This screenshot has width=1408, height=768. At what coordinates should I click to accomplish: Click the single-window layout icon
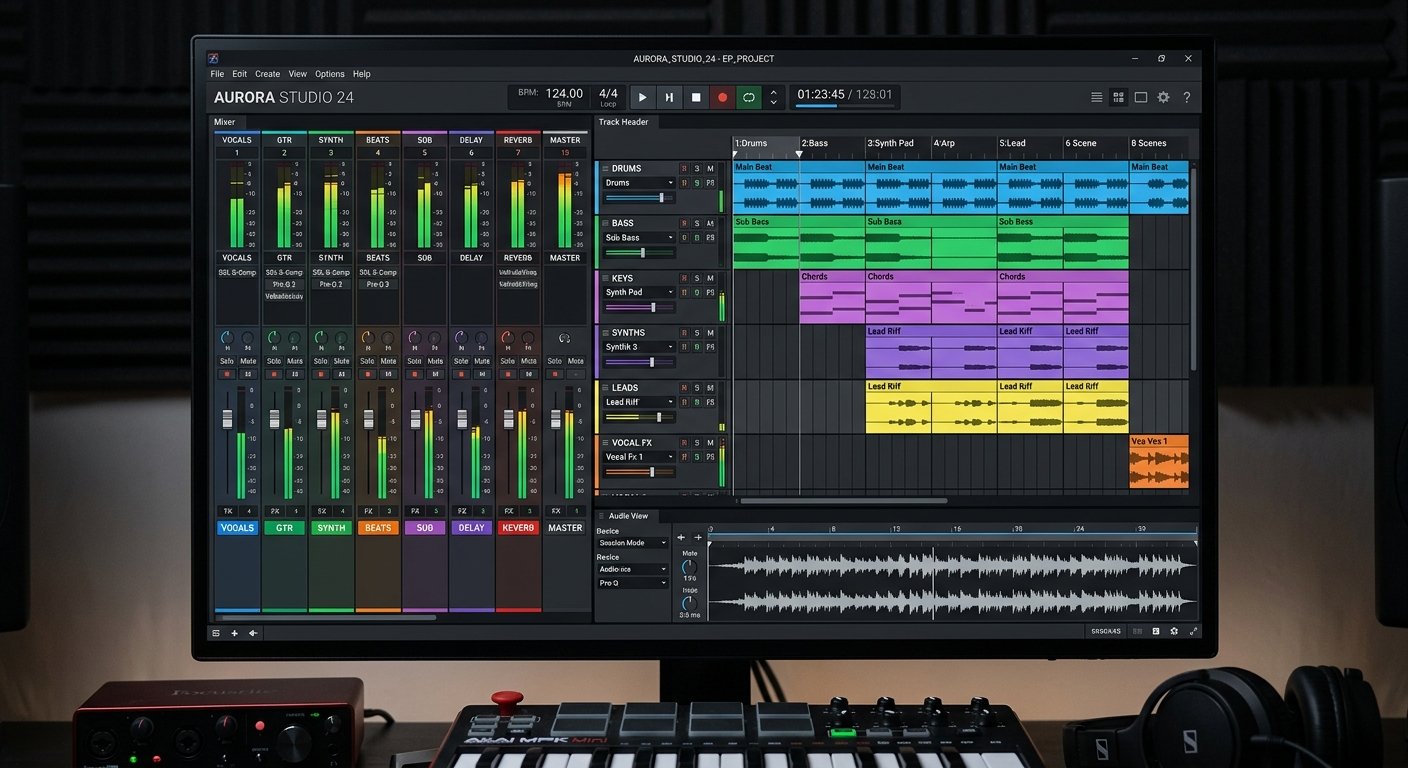pyautogui.click(x=1140, y=97)
